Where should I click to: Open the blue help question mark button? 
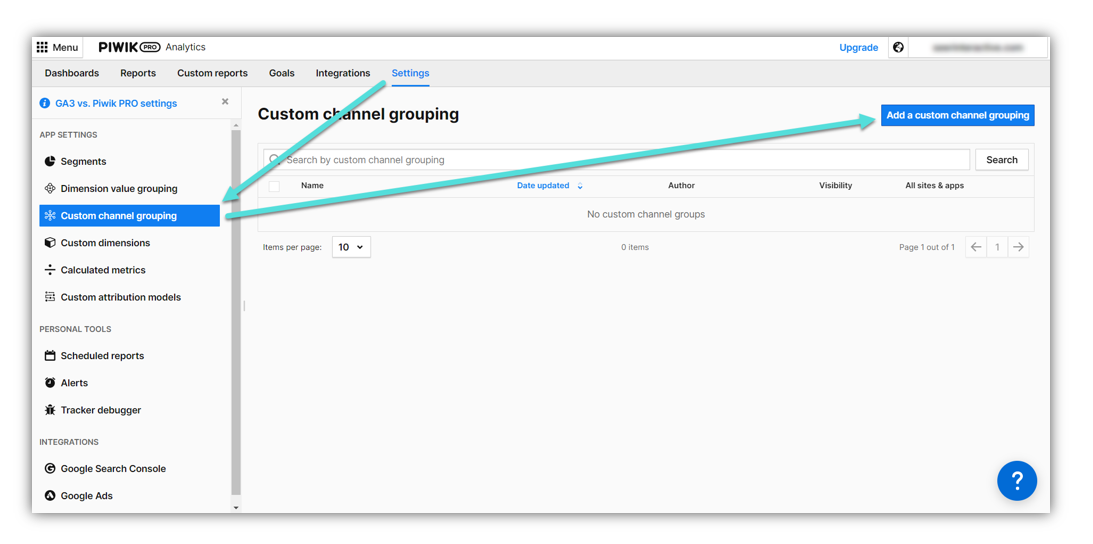1016,481
